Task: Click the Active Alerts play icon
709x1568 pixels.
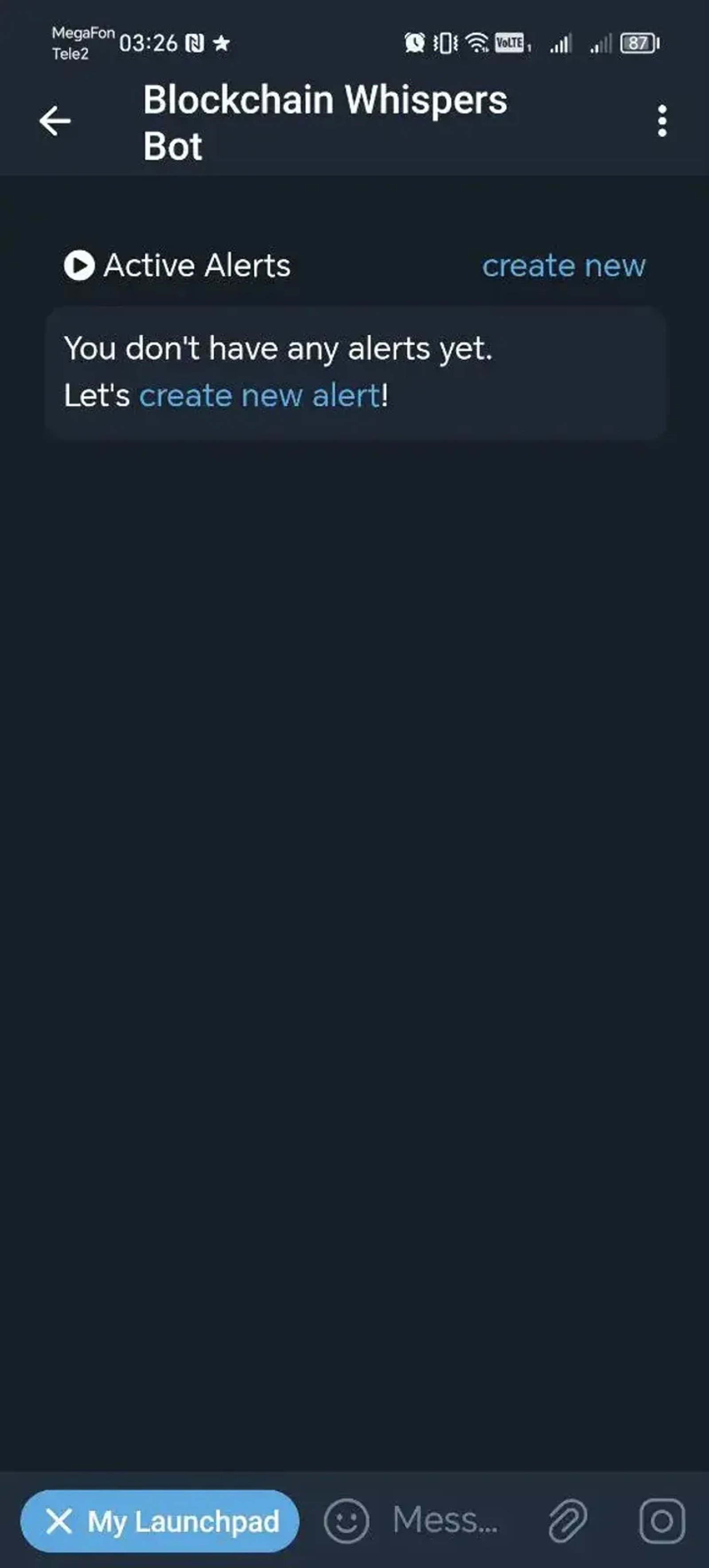Action: tap(79, 265)
